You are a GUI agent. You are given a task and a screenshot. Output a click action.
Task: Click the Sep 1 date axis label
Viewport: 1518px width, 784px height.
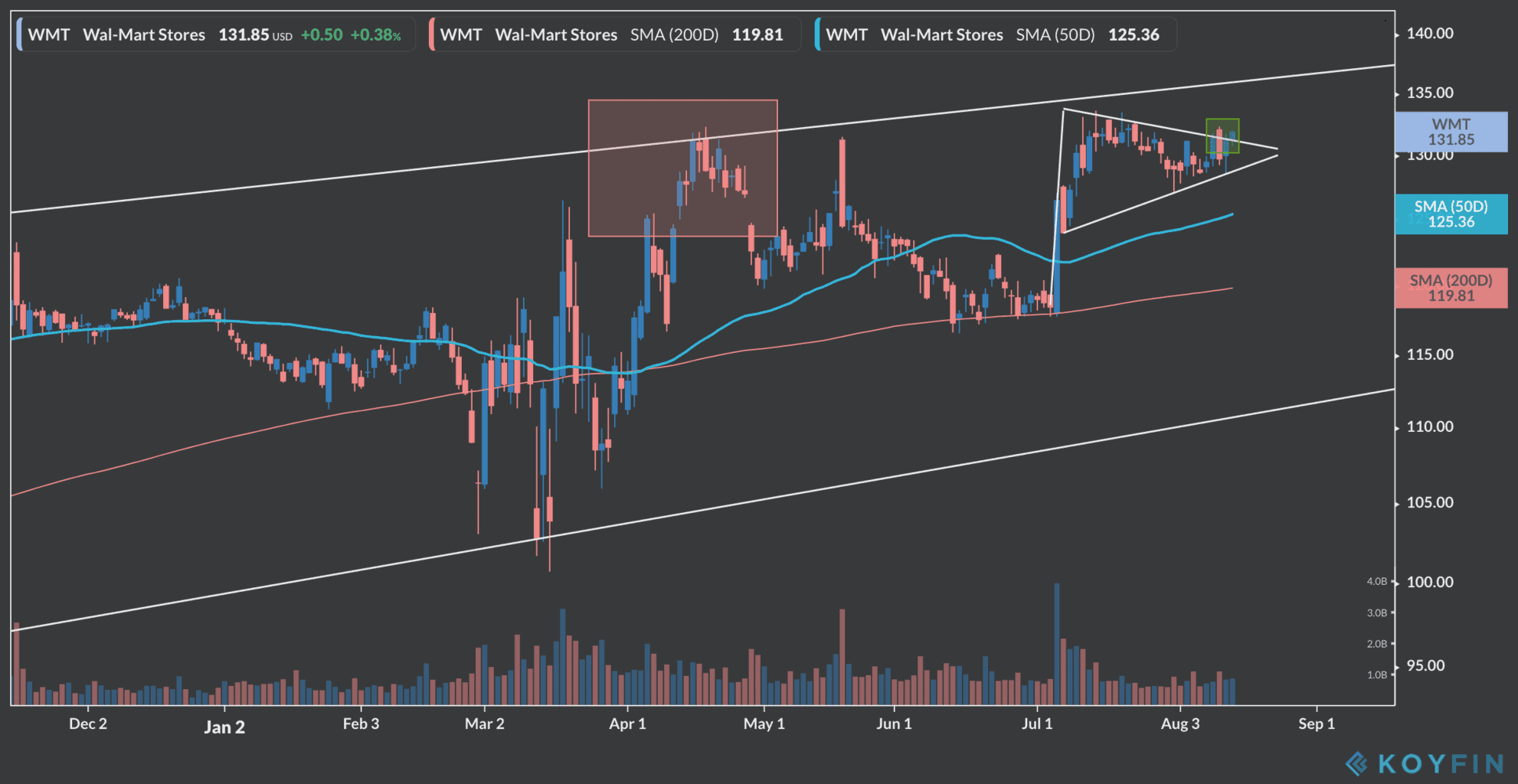(1317, 724)
